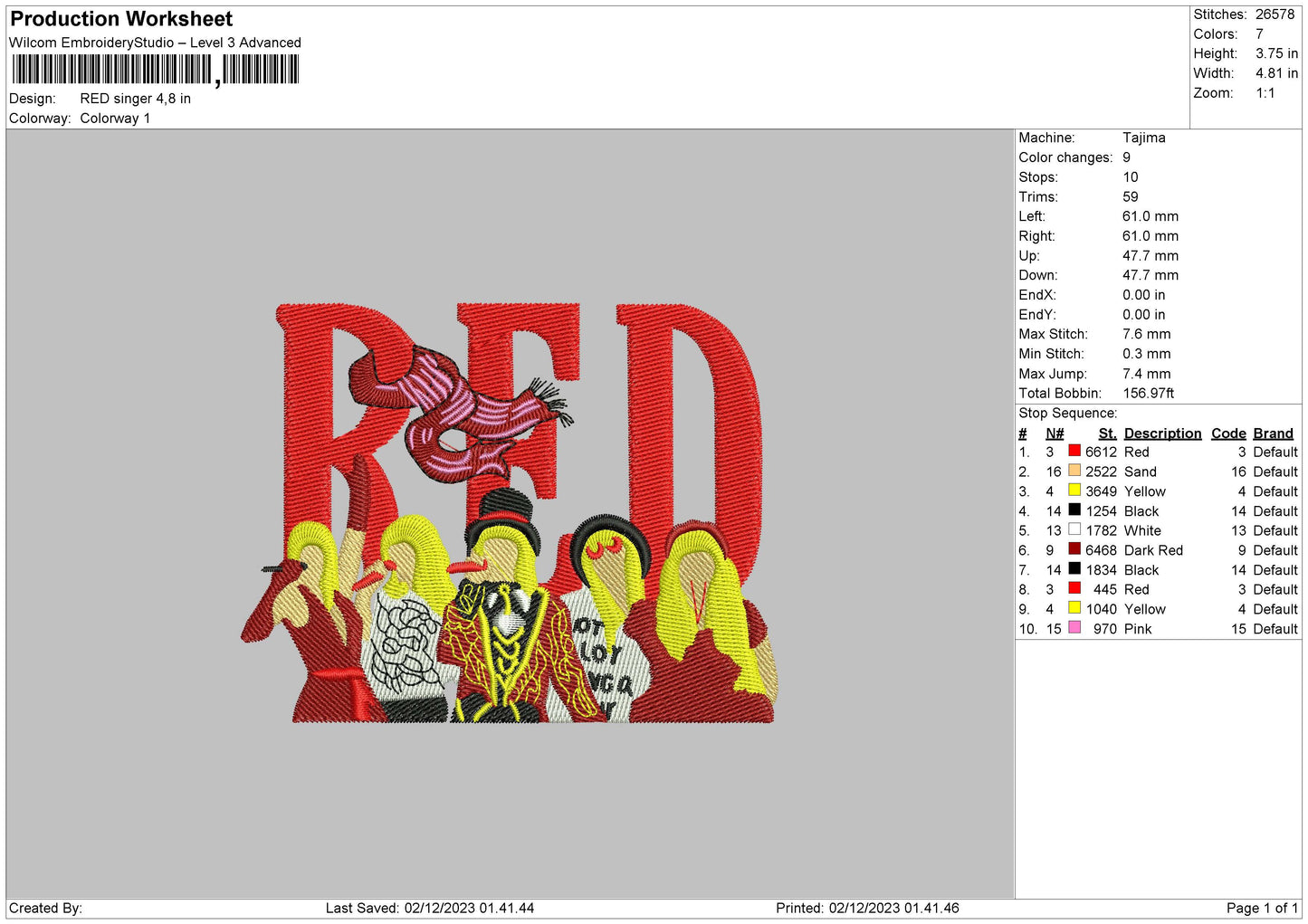Click the "N#" column header

pos(1055,433)
